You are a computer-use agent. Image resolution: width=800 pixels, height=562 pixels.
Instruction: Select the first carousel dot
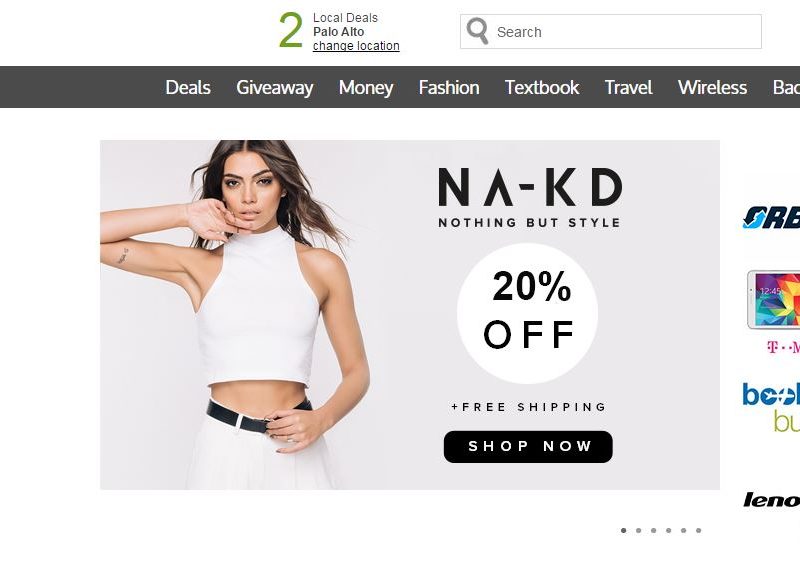(623, 530)
